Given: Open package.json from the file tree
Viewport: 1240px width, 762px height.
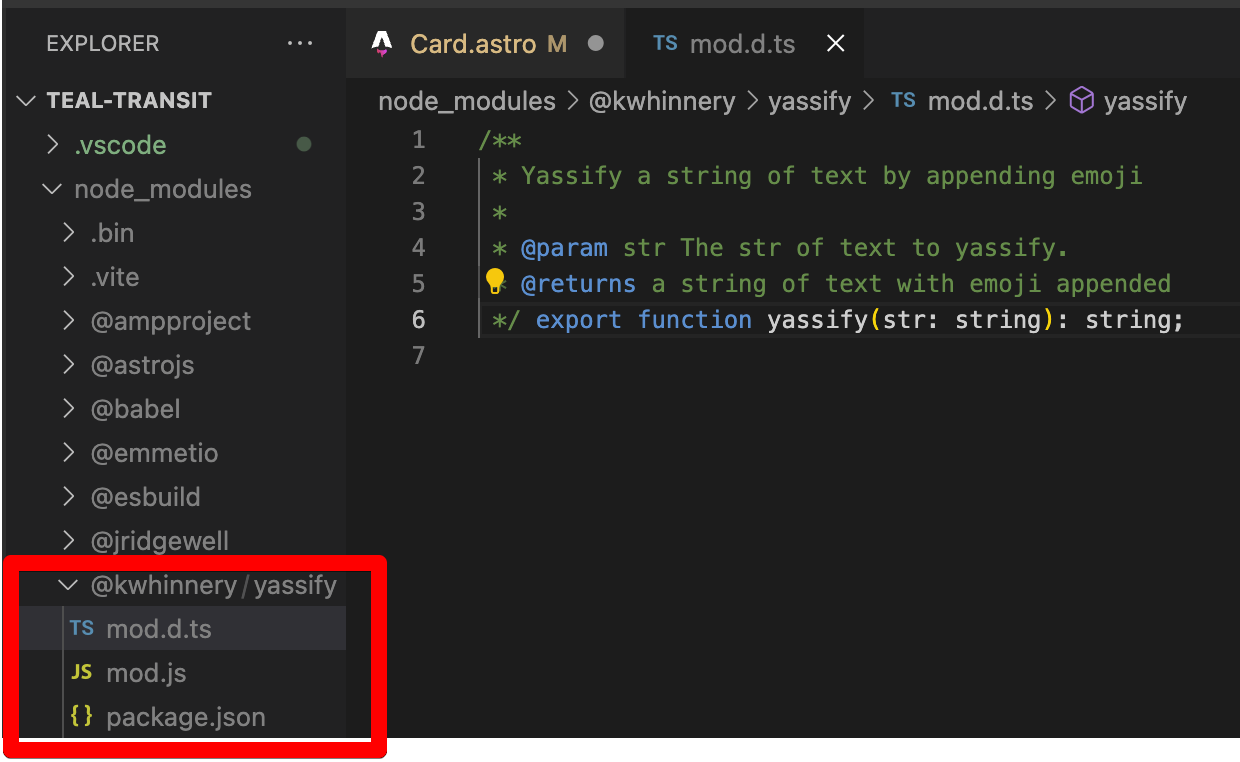Looking at the screenshot, I should pyautogui.click(x=186, y=717).
